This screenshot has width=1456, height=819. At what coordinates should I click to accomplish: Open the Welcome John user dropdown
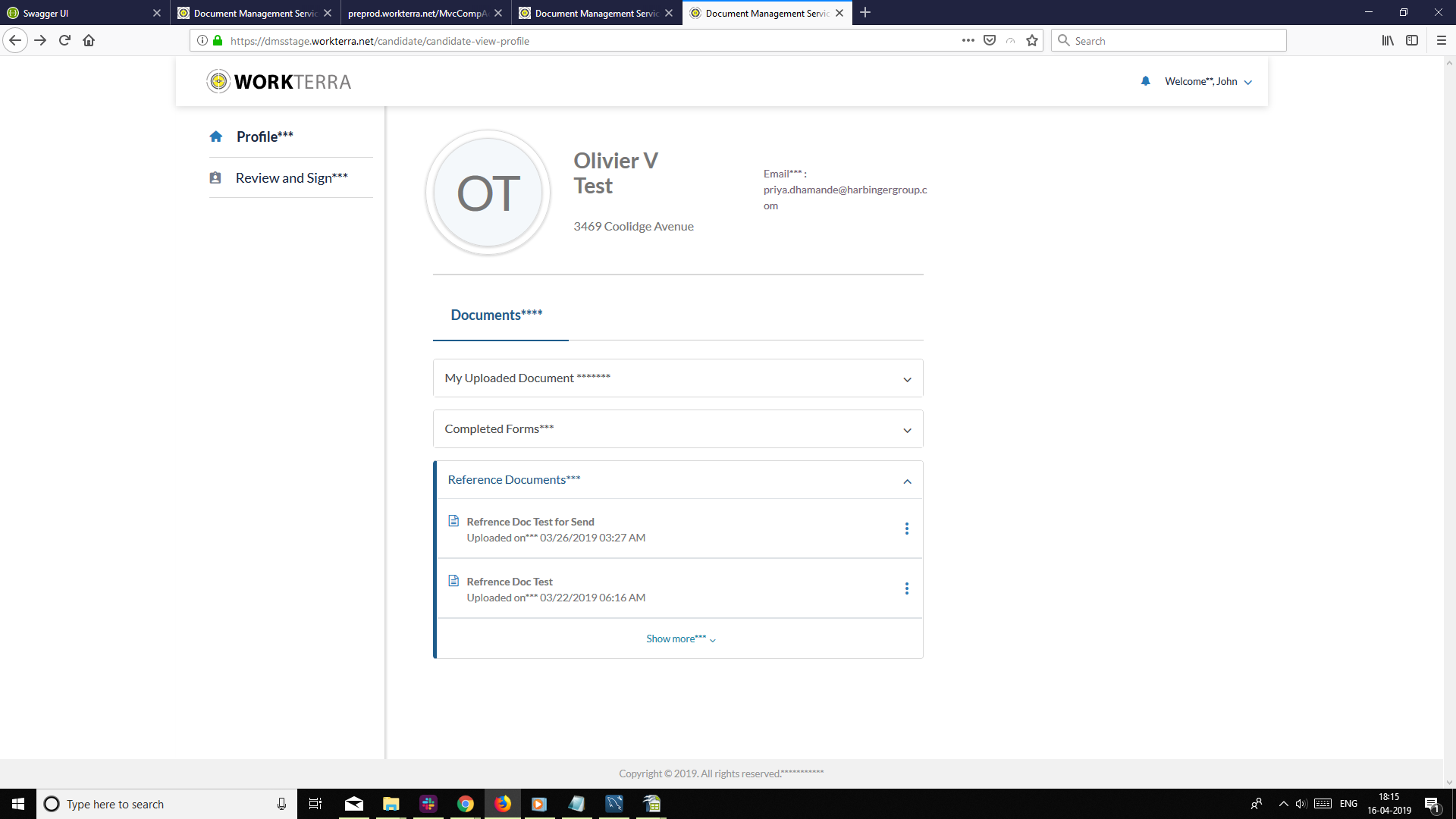click(x=1208, y=81)
